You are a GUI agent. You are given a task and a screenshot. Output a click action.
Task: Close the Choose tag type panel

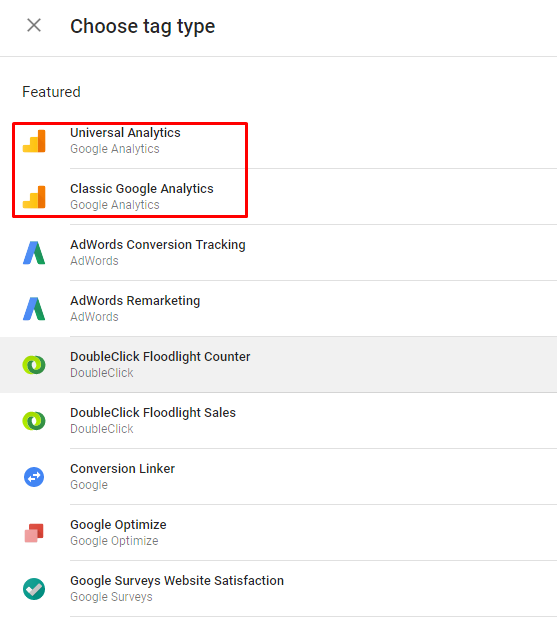(34, 26)
